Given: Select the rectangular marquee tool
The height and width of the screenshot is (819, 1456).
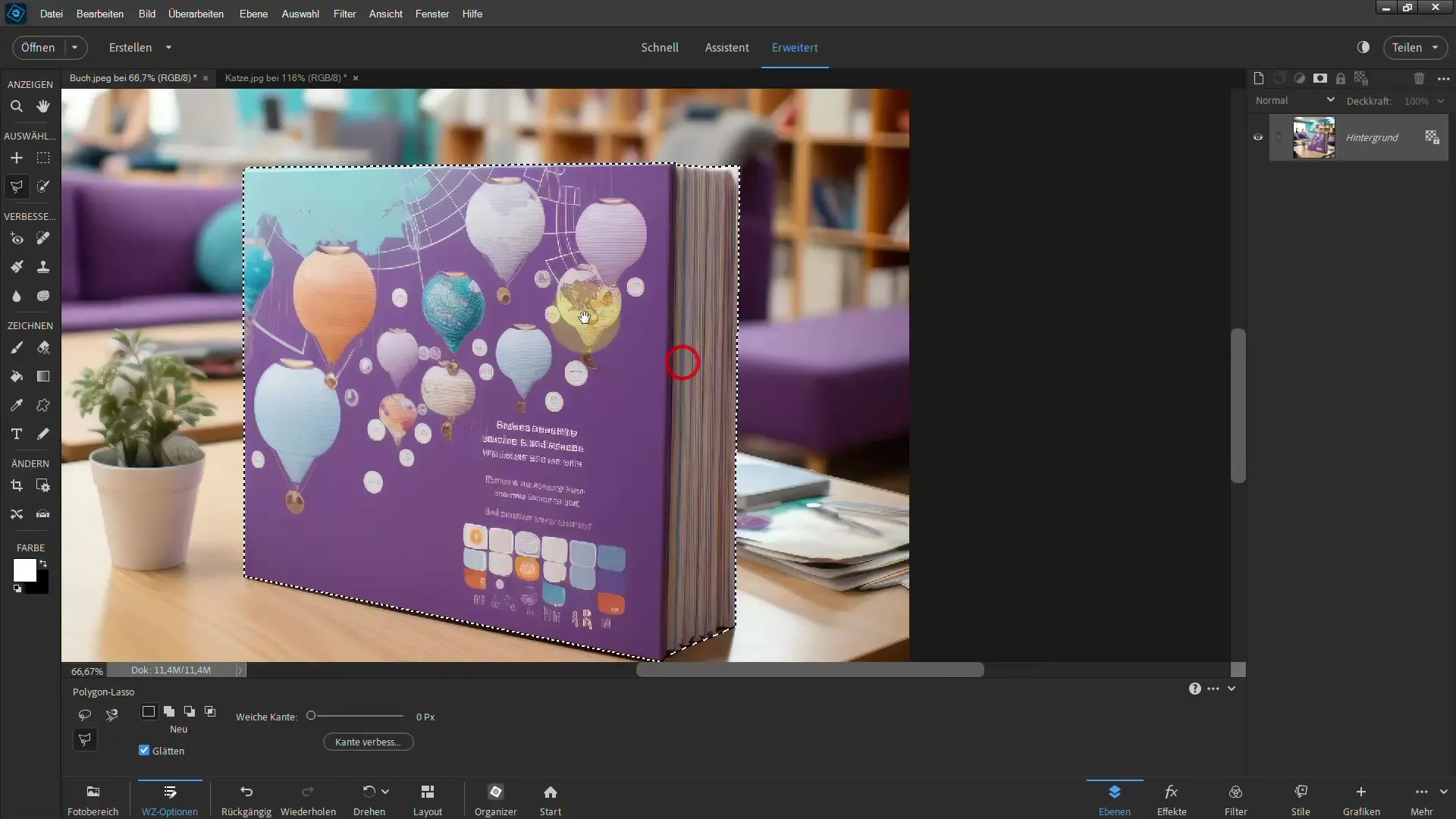Looking at the screenshot, I should point(43,158).
